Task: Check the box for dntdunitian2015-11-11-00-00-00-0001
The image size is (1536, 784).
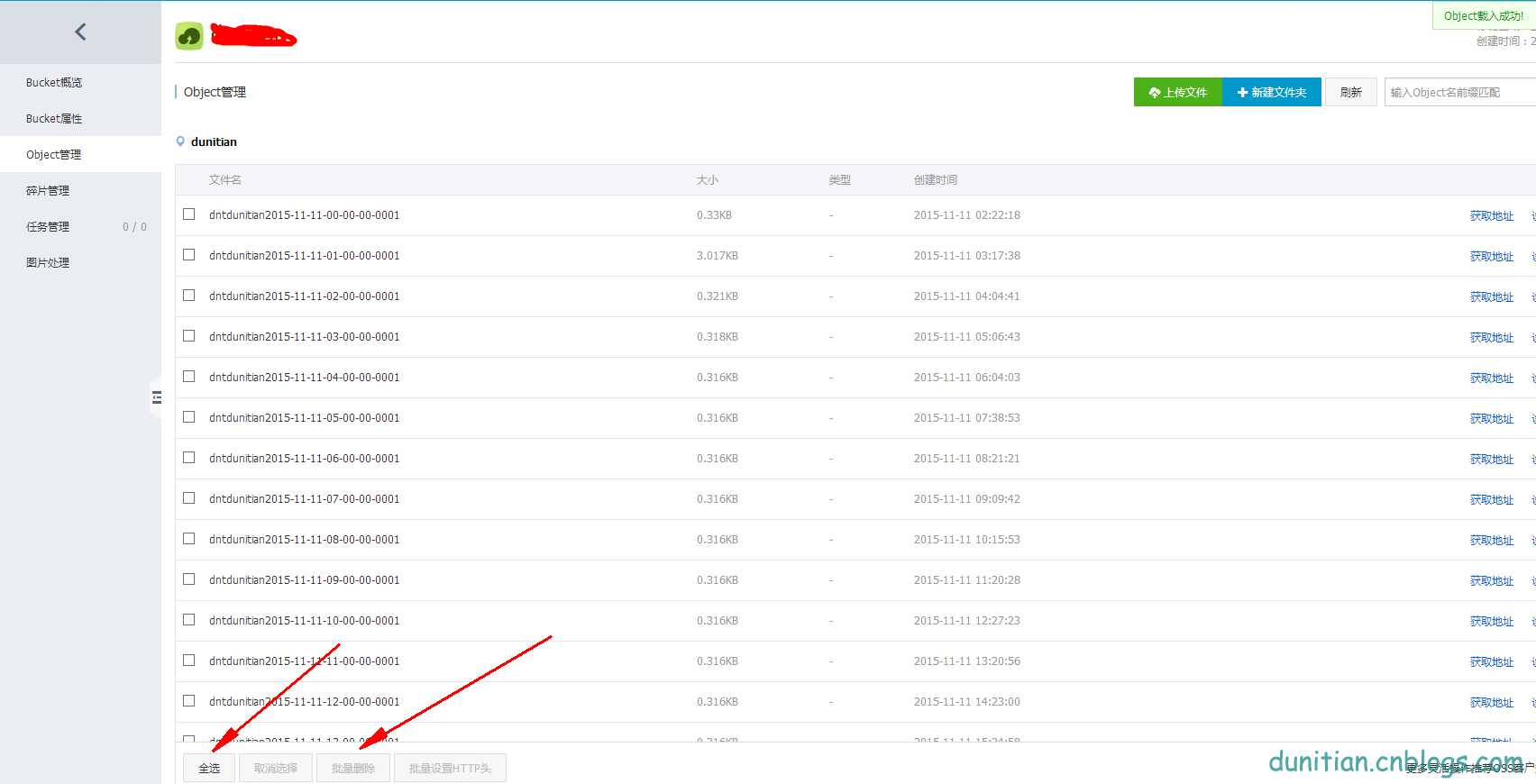Action: (x=189, y=214)
